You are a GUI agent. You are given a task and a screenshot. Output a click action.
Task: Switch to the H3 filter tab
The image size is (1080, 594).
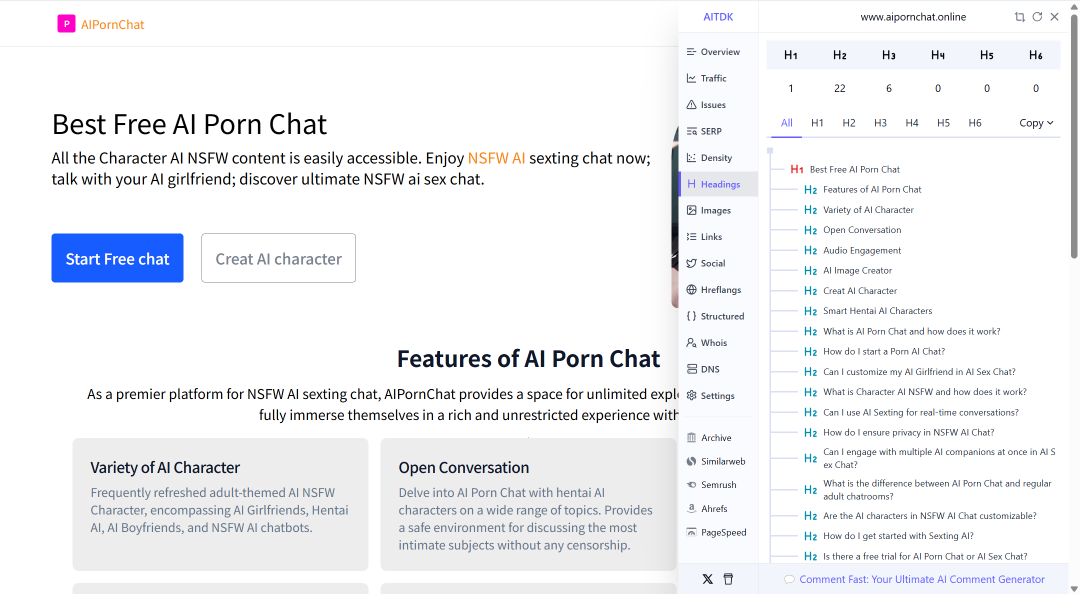point(880,123)
